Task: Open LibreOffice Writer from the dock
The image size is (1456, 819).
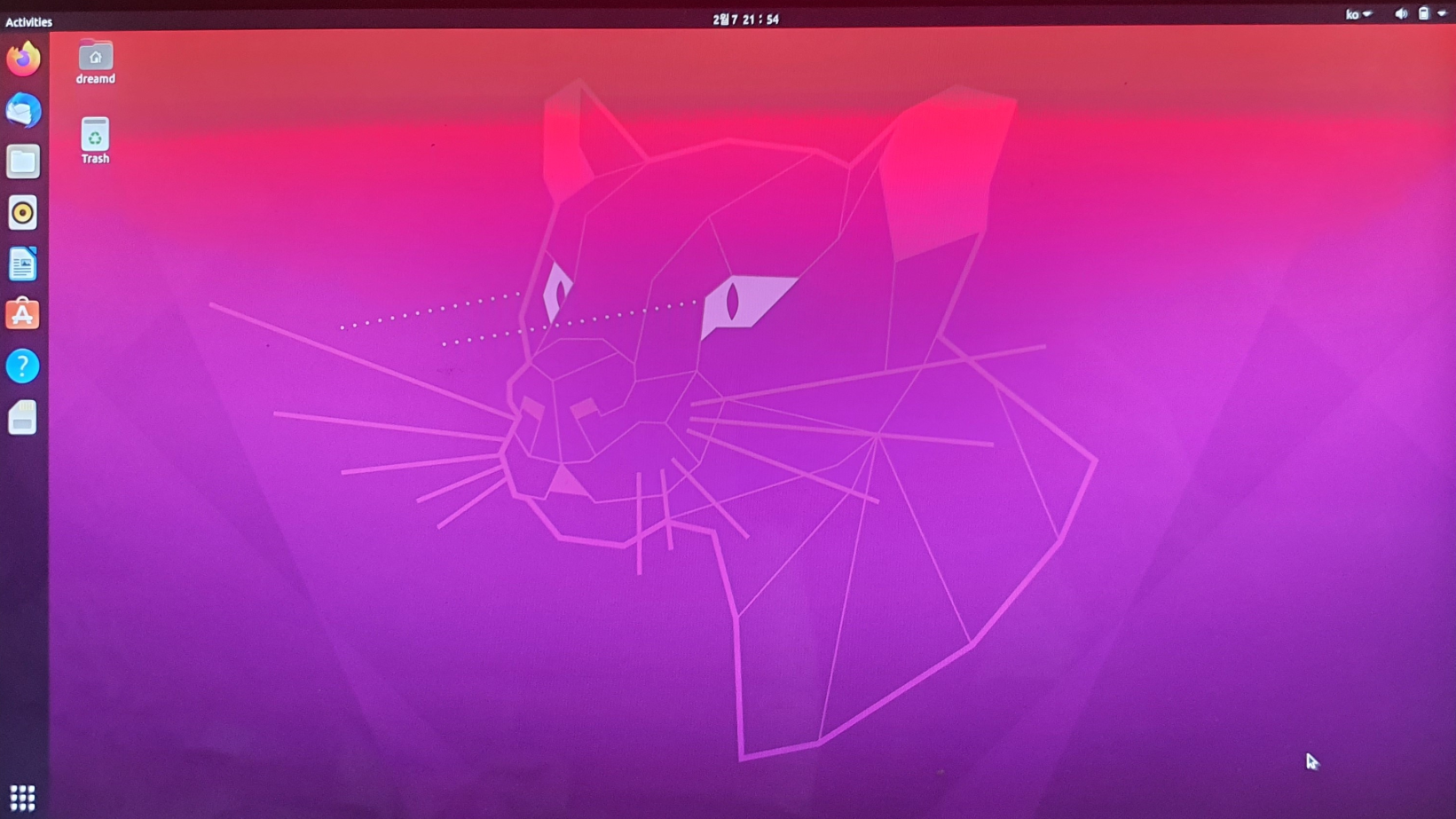Action: click(x=23, y=264)
